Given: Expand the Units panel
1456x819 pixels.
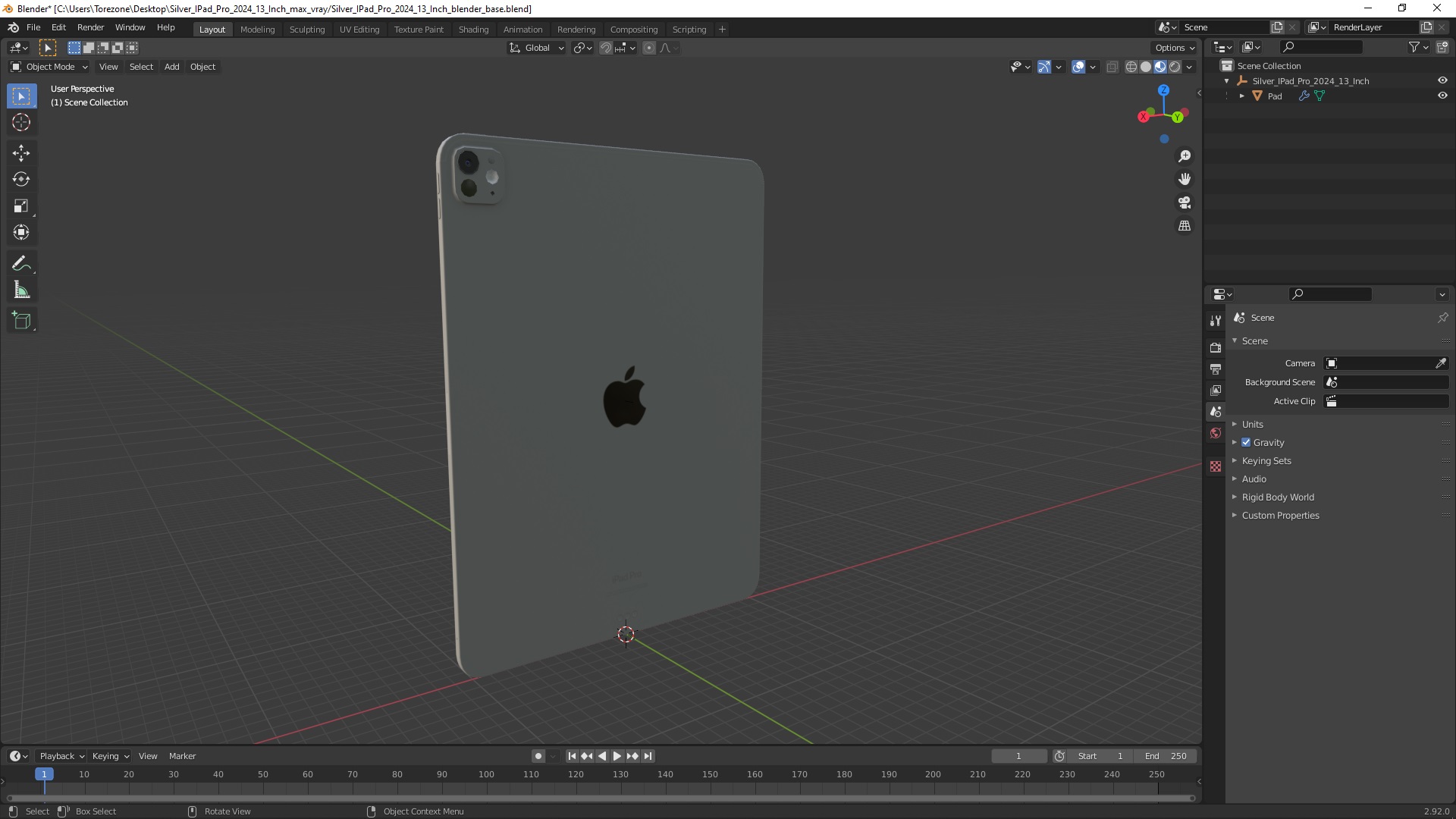Looking at the screenshot, I should [x=1252, y=424].
